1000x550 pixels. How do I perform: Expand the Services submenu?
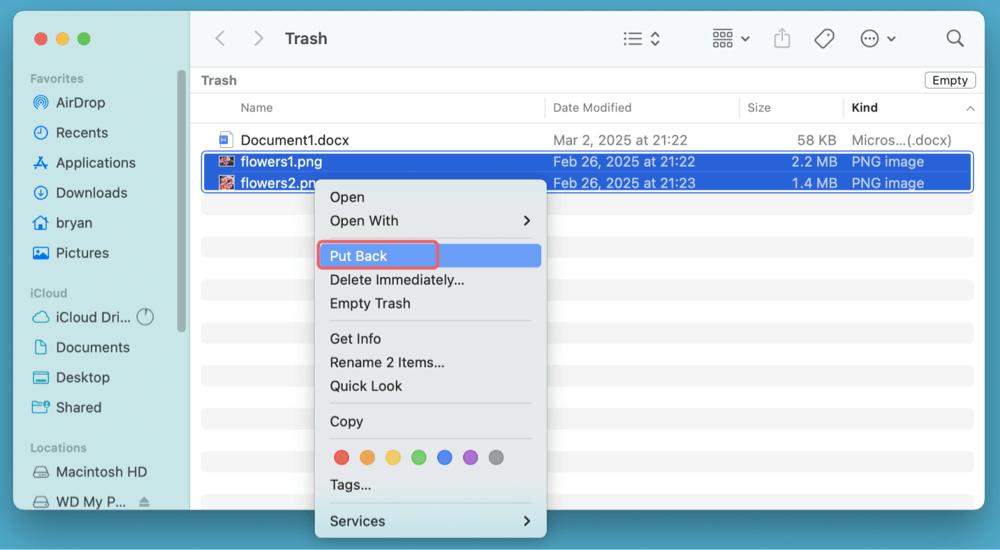coord(430,521)
